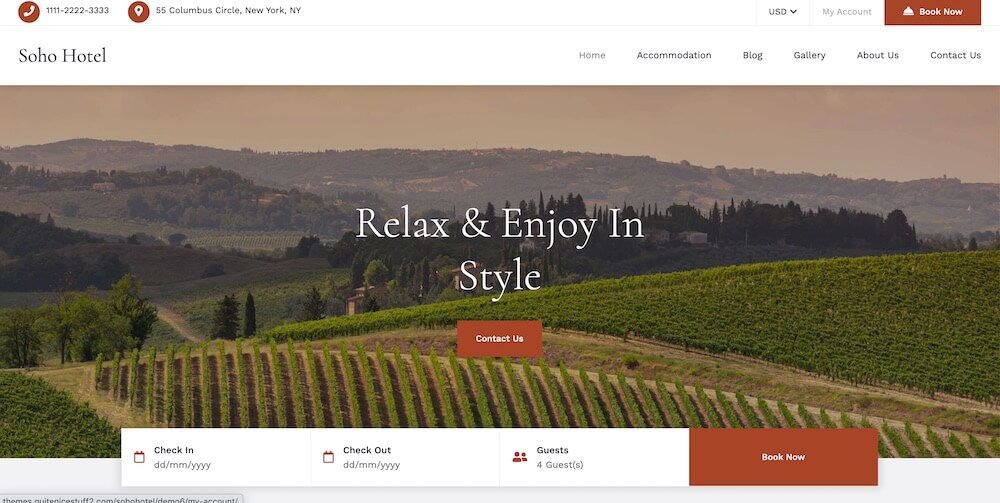The image size is (1000, 503).
Task: Click the Check Out calendar icon
Action: [328, 457]
